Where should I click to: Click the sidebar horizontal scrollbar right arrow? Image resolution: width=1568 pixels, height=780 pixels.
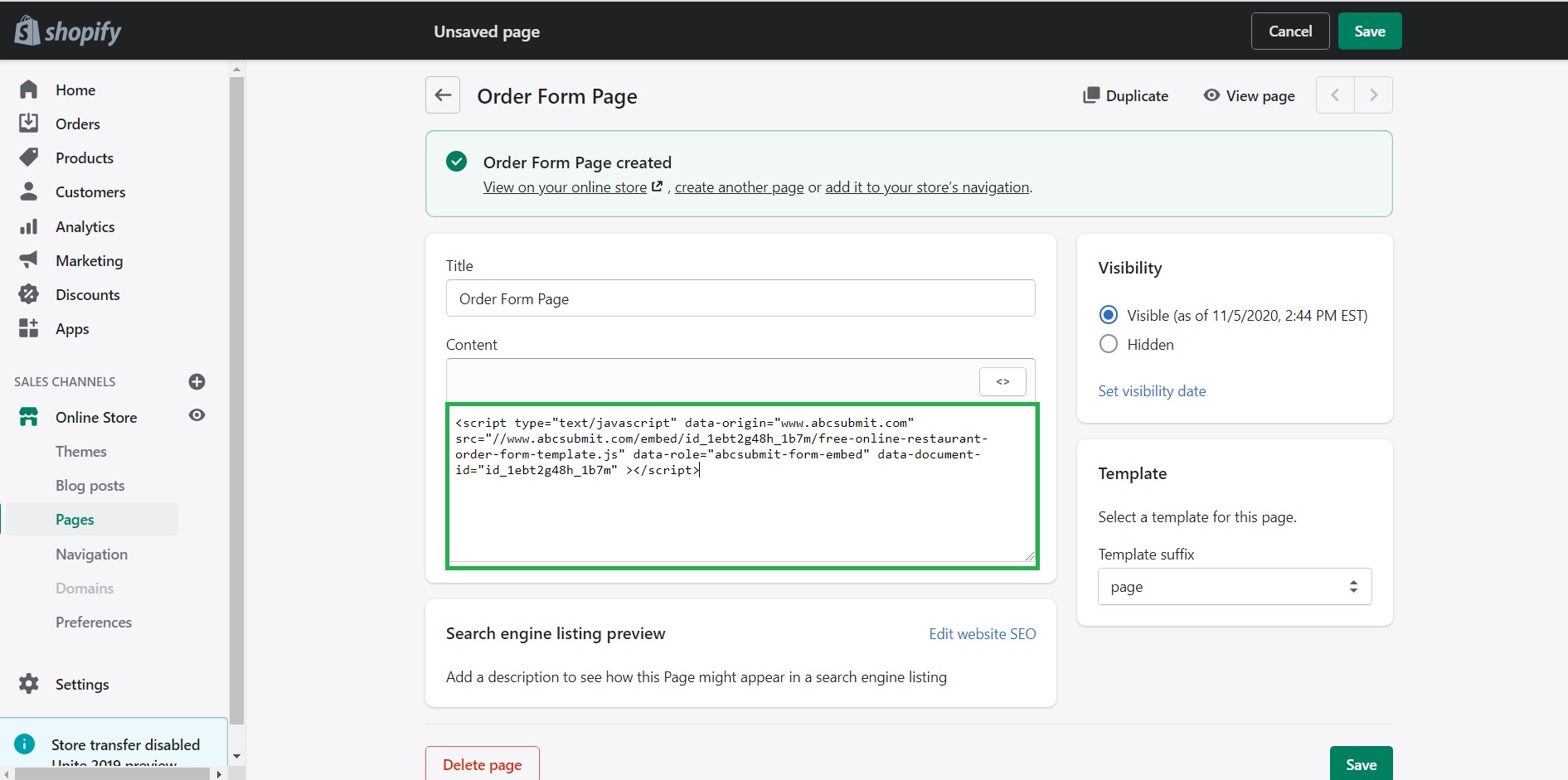click(219, 773)
